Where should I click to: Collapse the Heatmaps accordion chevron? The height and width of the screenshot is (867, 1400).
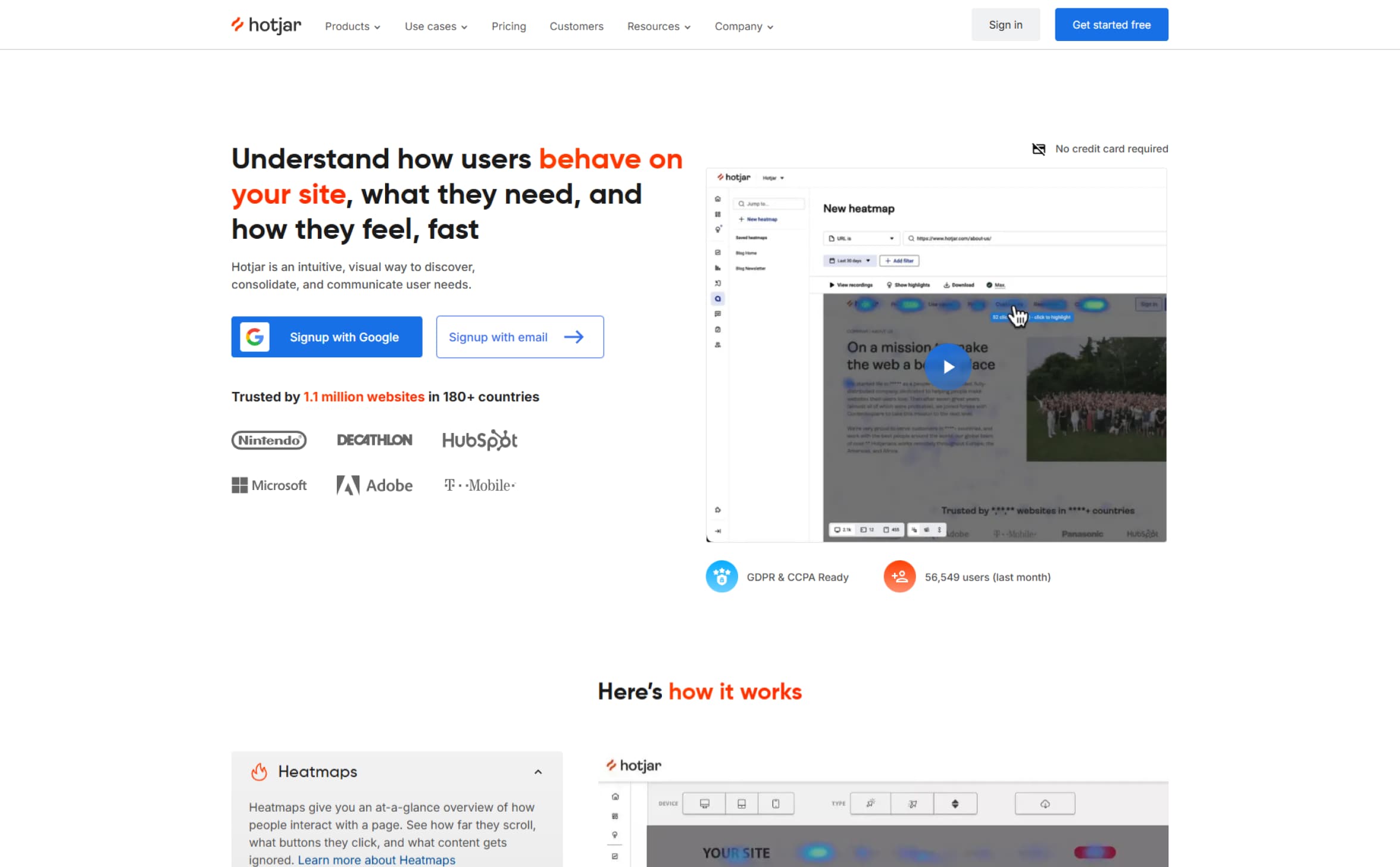pos(538,772)
